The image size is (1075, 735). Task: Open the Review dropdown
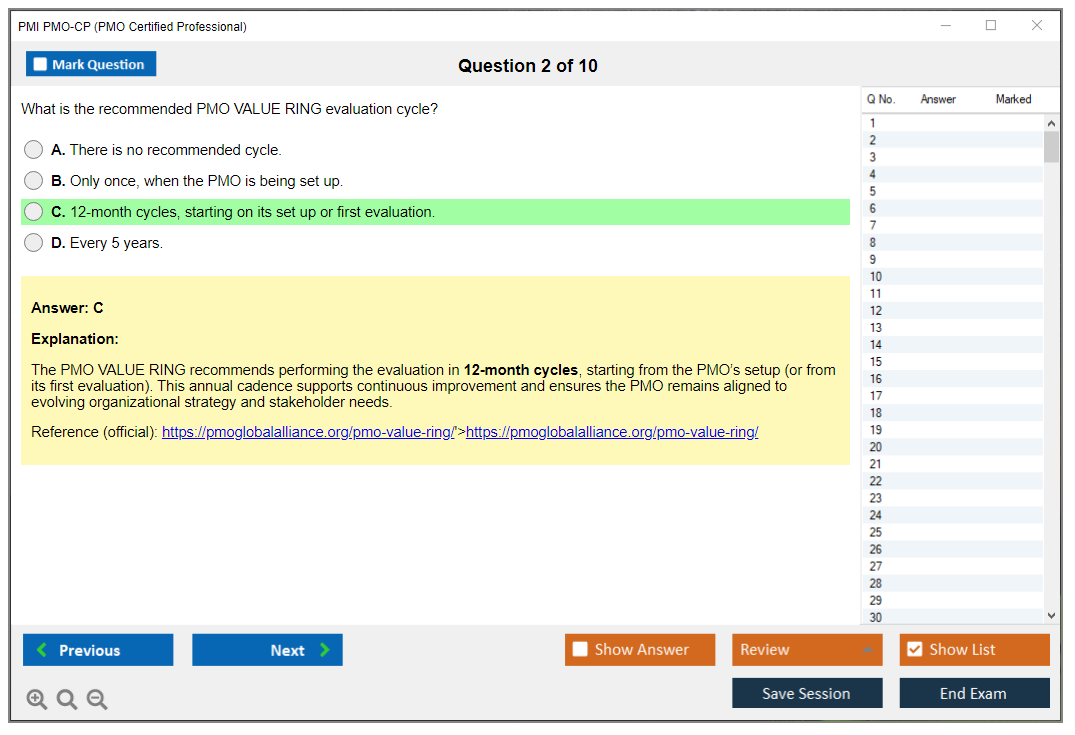coord(806,649)
